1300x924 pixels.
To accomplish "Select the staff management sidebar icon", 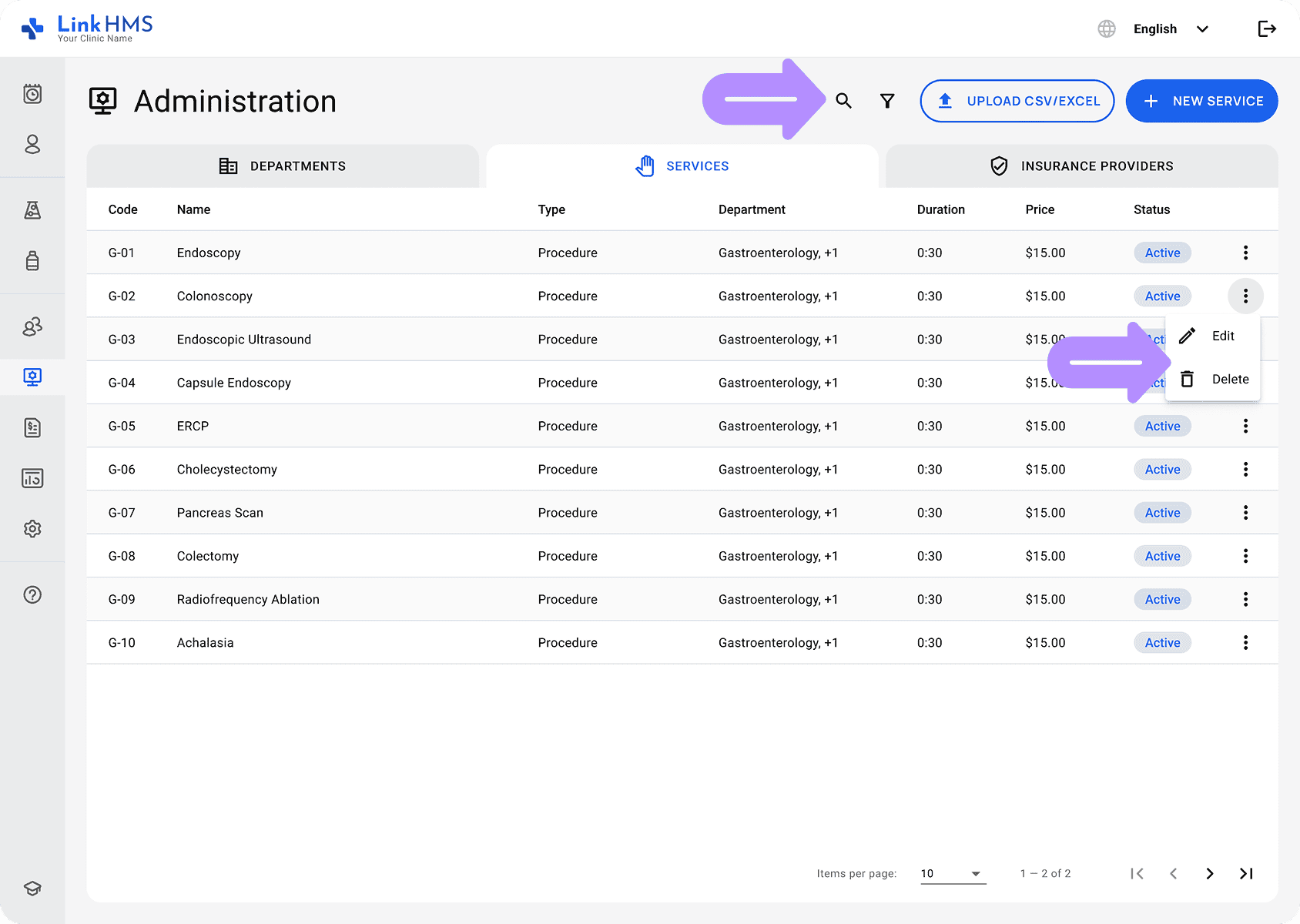I will [x=32, y=326].
